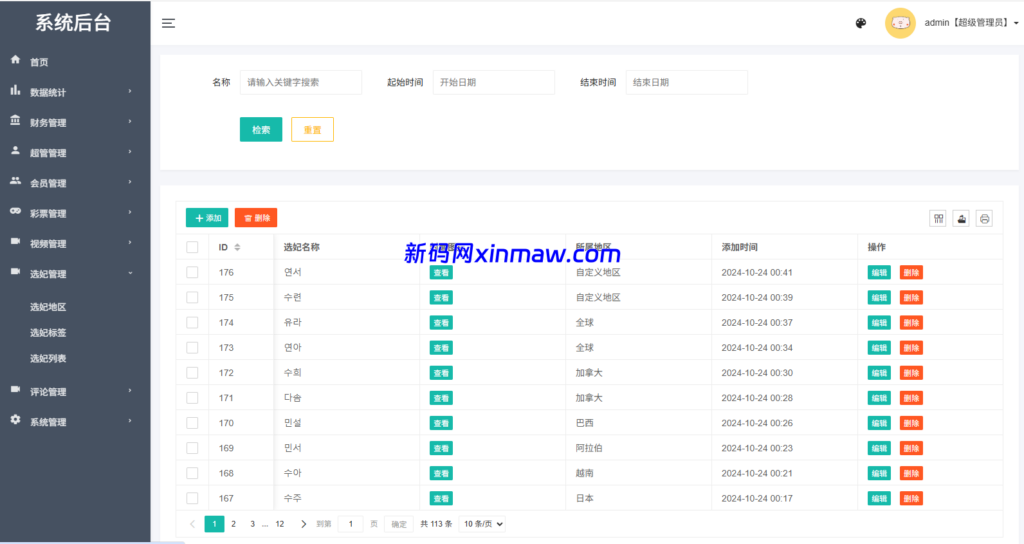
Task: Click 删除 for row ID 168
Action: [x=911, y=473]
